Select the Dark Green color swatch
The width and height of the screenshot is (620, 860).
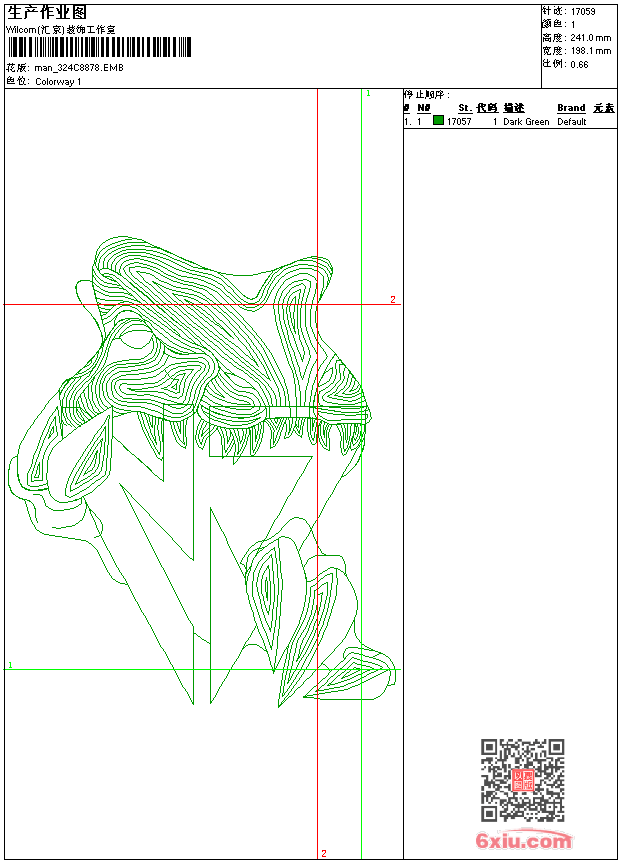click(x=438, y=121)
